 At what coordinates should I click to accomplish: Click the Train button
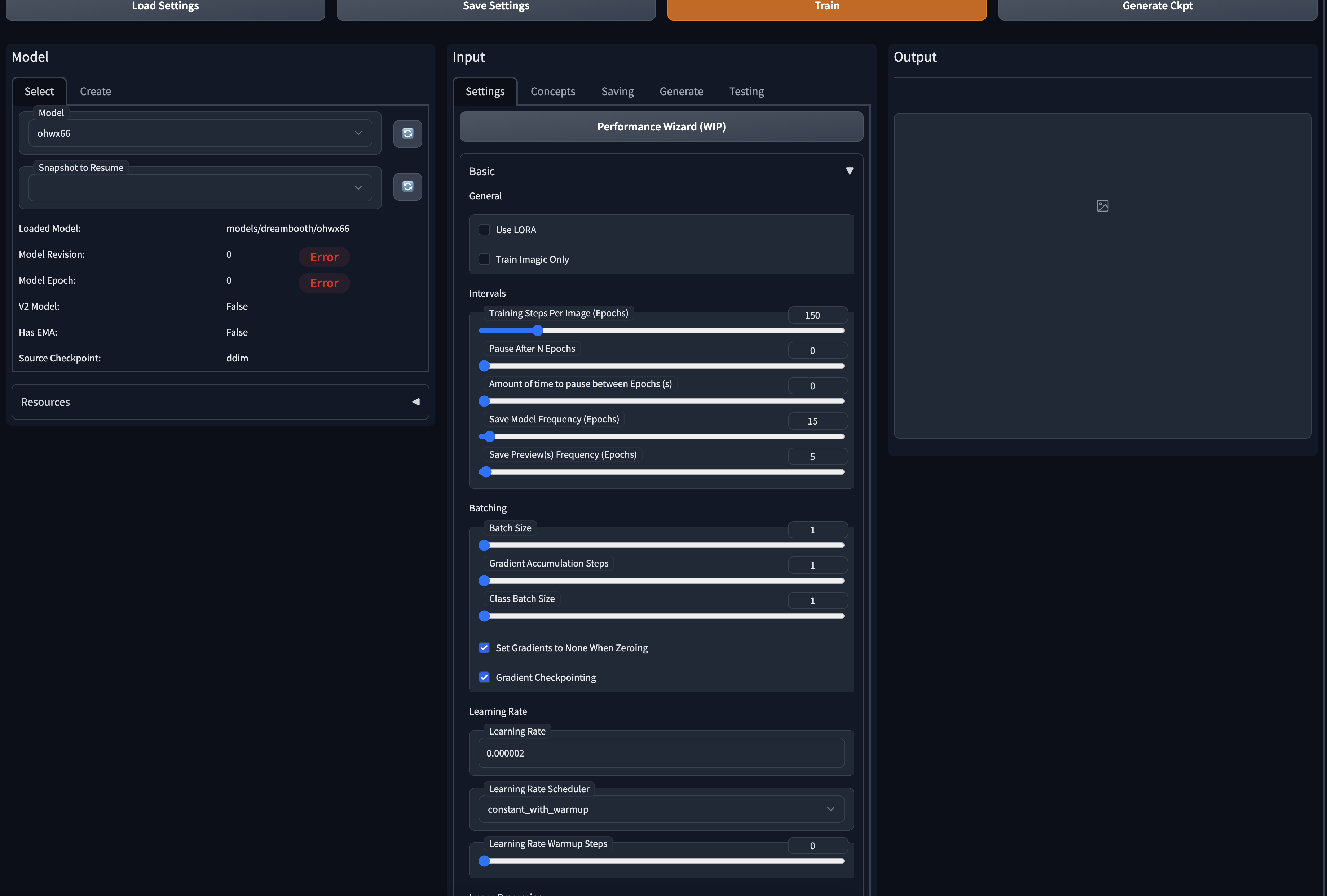(826, 6)
